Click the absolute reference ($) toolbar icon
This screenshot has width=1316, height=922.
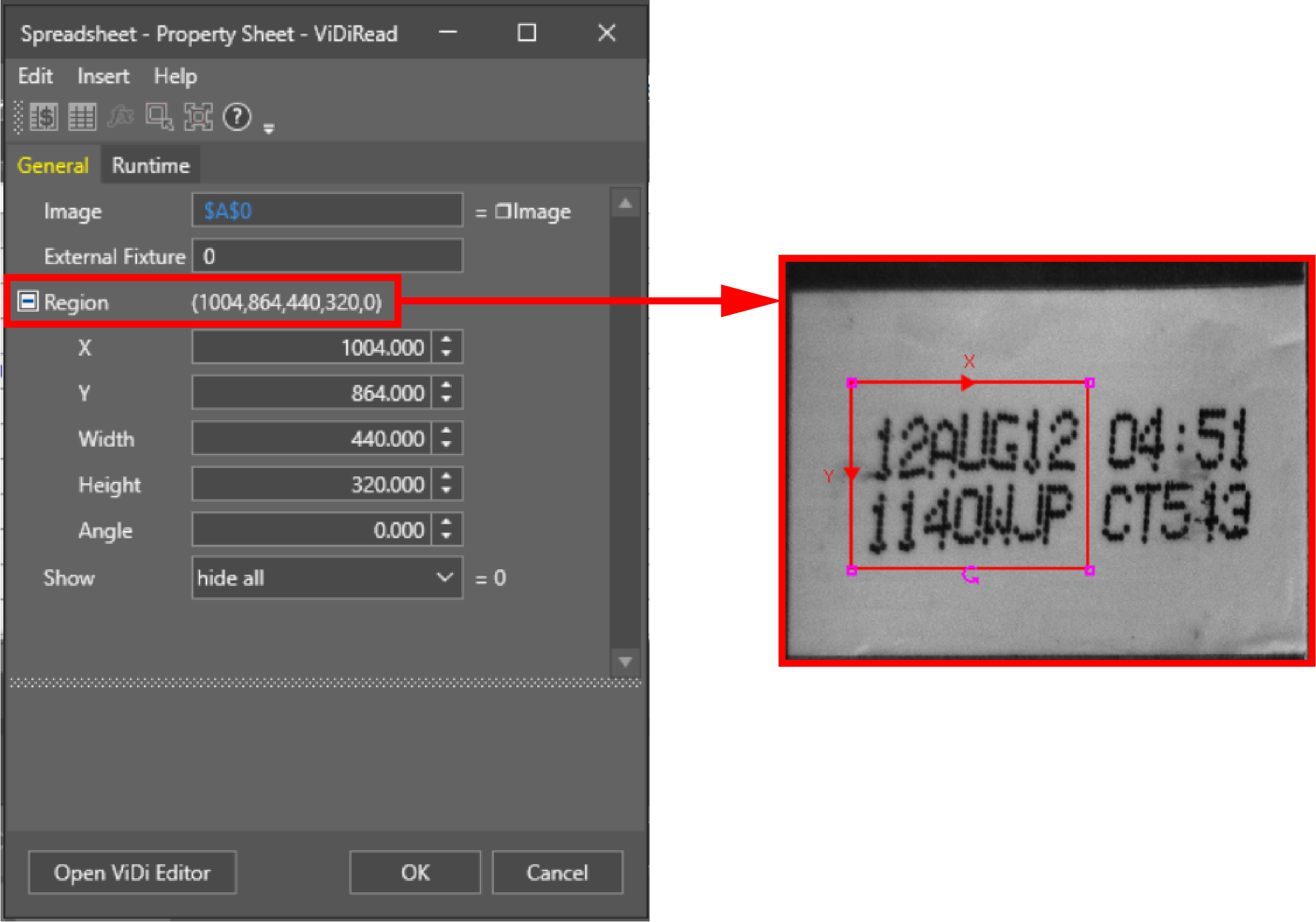coord(44,117)
